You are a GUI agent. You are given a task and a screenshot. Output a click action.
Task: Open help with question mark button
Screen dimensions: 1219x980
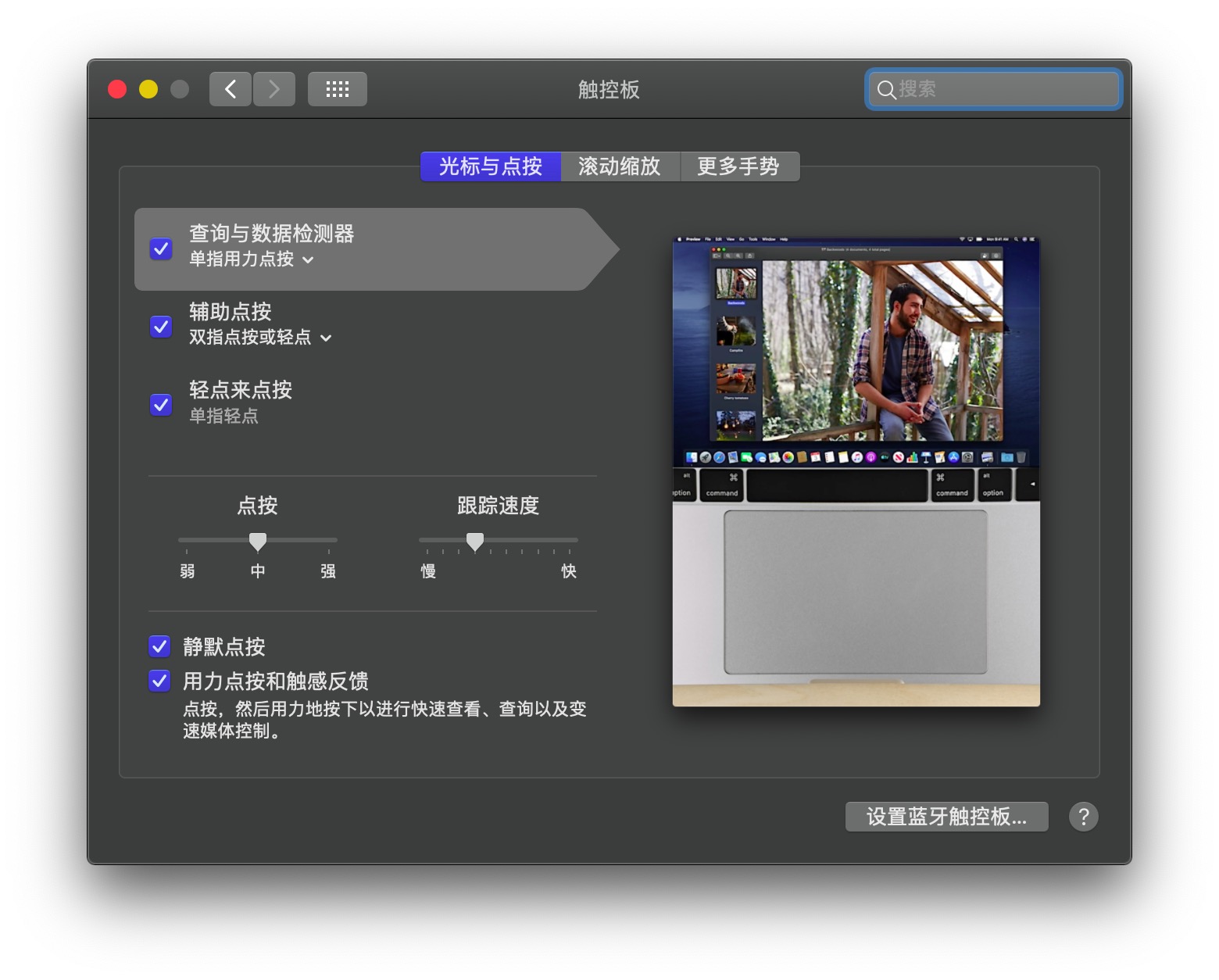click(x=1083, y=817)
